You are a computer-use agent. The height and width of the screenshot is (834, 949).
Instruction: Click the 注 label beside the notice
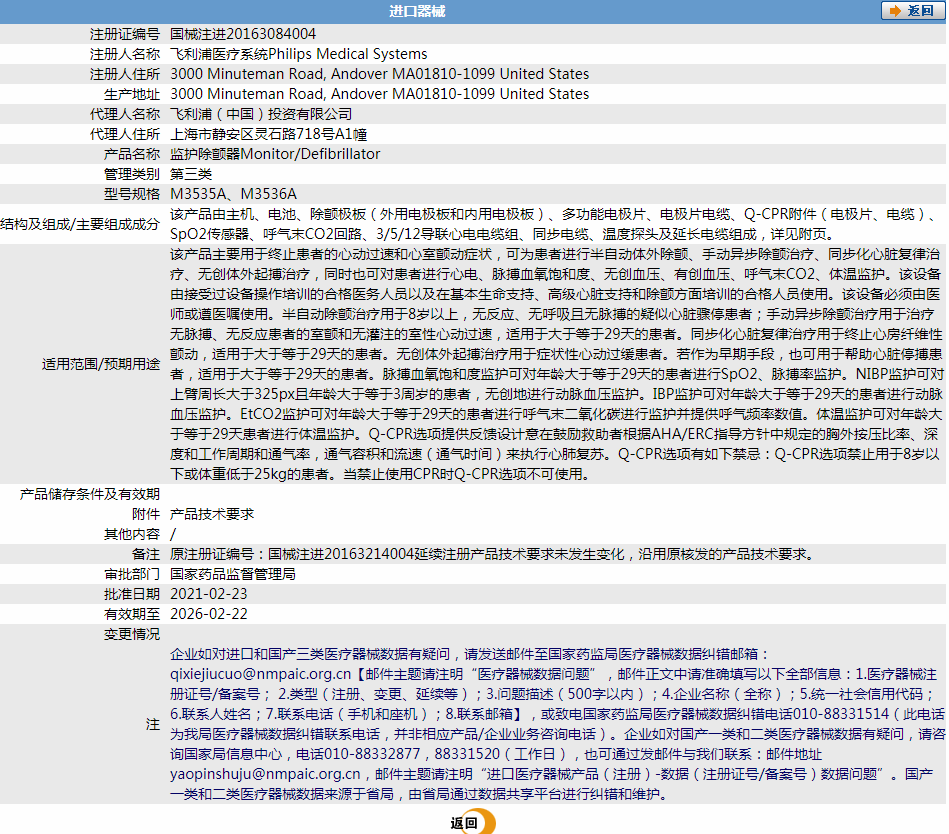click(x=153, y=724)
